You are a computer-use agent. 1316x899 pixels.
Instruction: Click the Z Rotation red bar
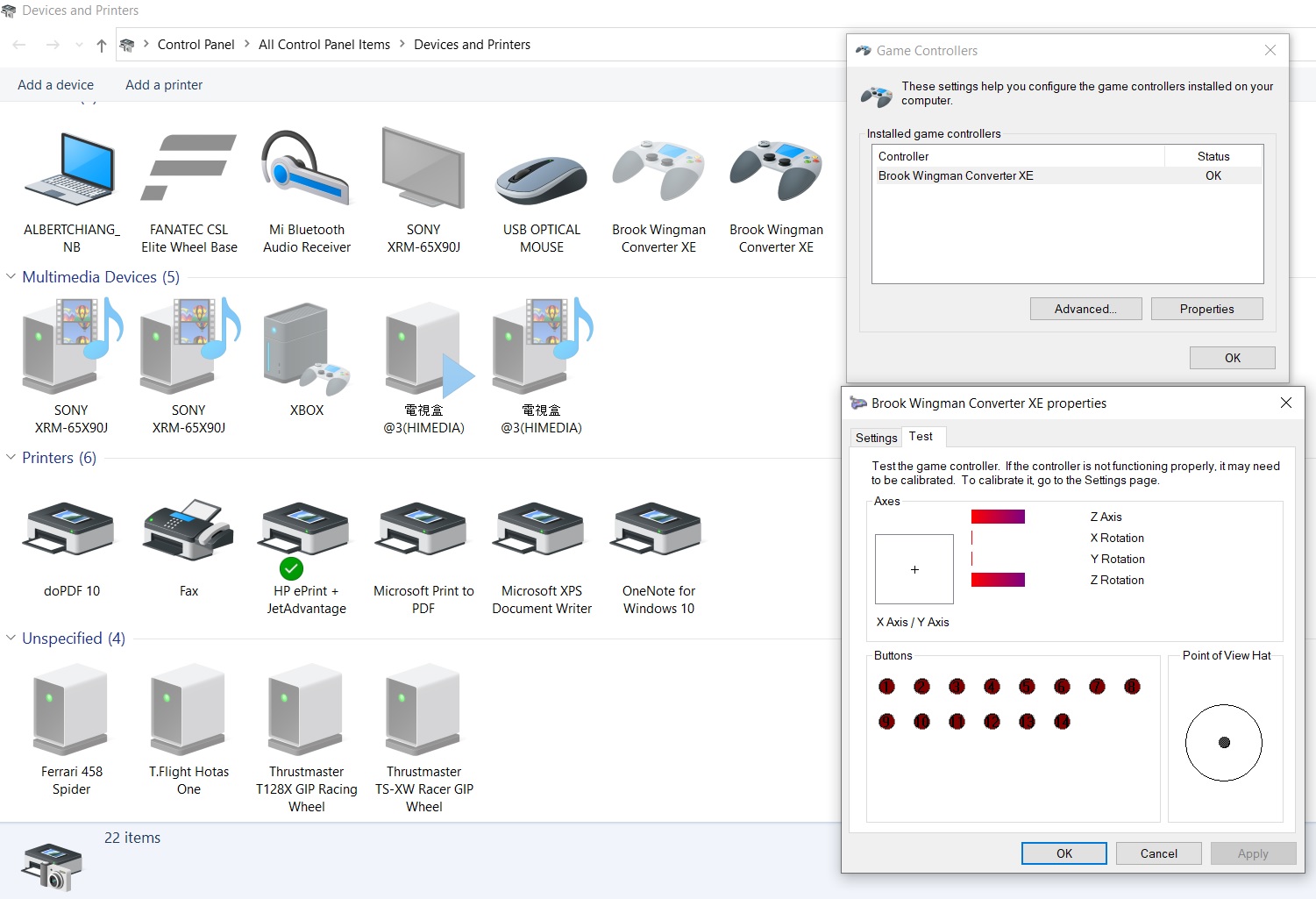point(998,580)
